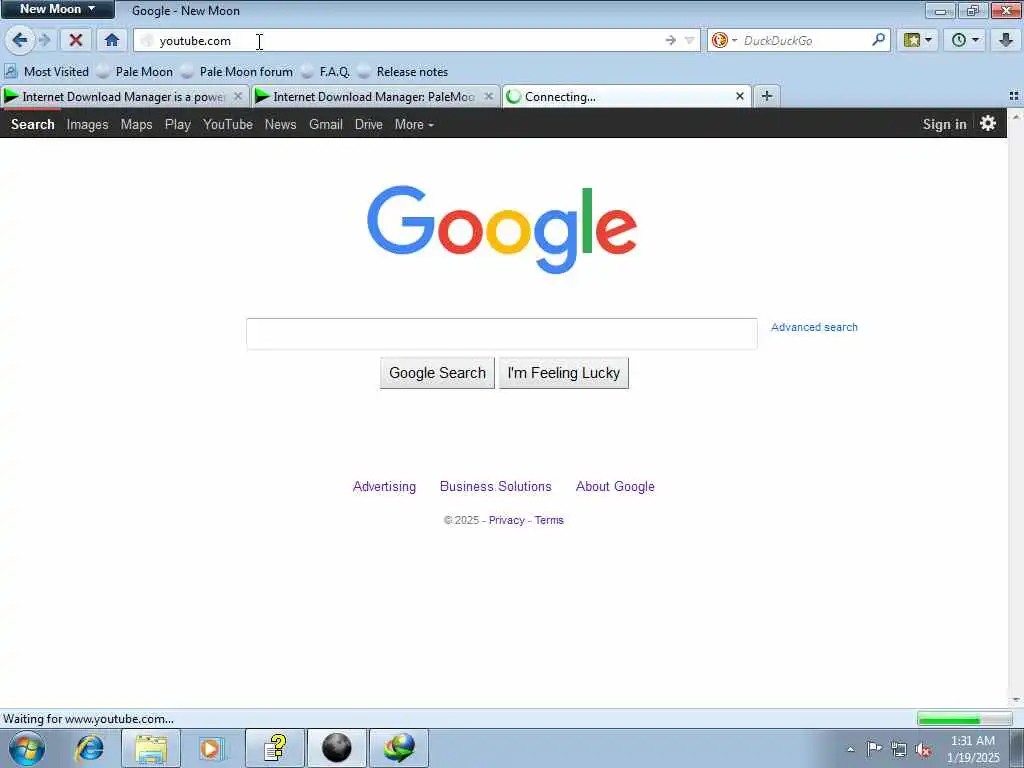The height and width of the screenshot is (768, 1024).
Task: Open Internet Download Manager taskbar icon
Action: click(399, 748)
